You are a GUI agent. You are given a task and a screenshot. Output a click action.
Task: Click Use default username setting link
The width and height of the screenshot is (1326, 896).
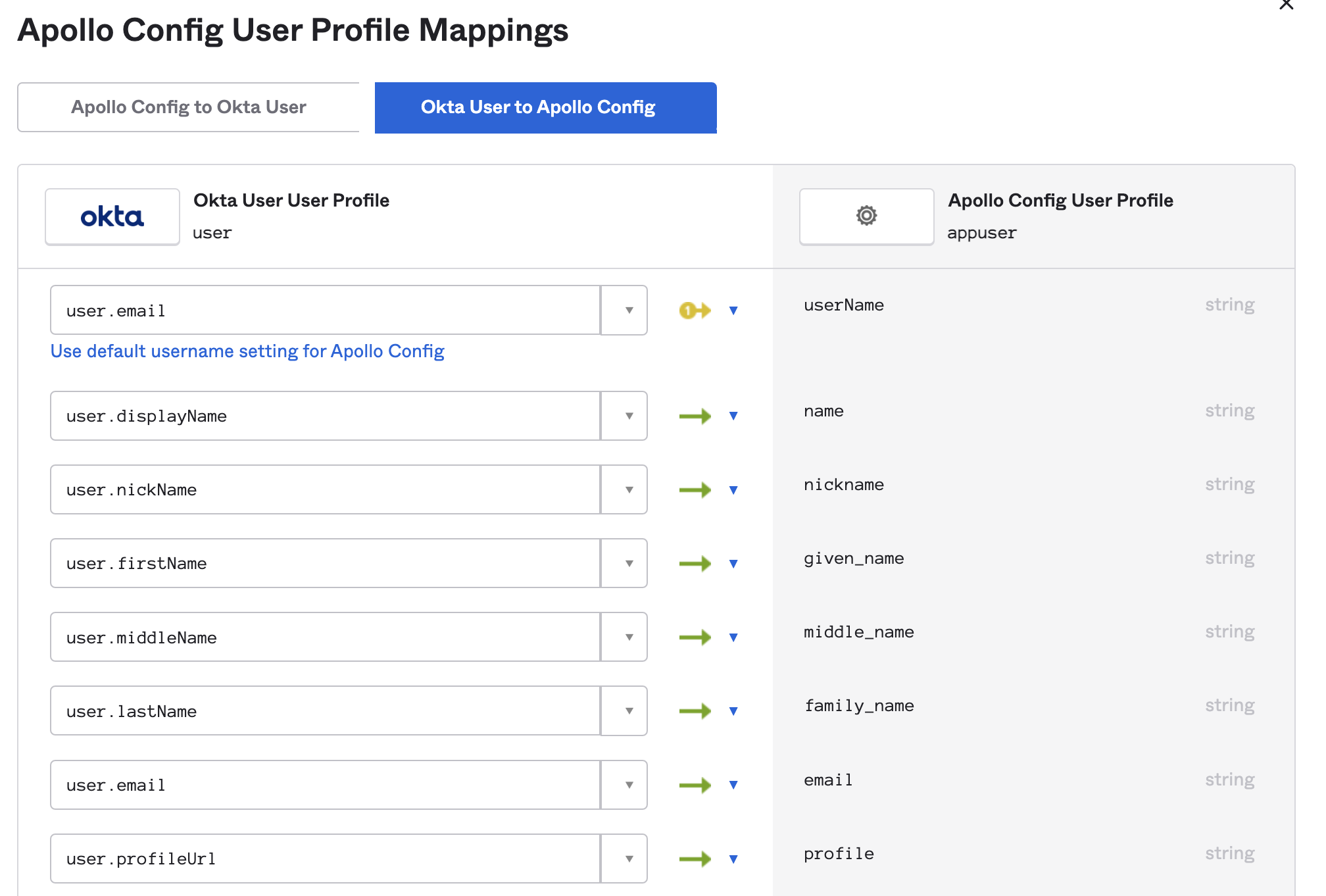click(247, 351)
